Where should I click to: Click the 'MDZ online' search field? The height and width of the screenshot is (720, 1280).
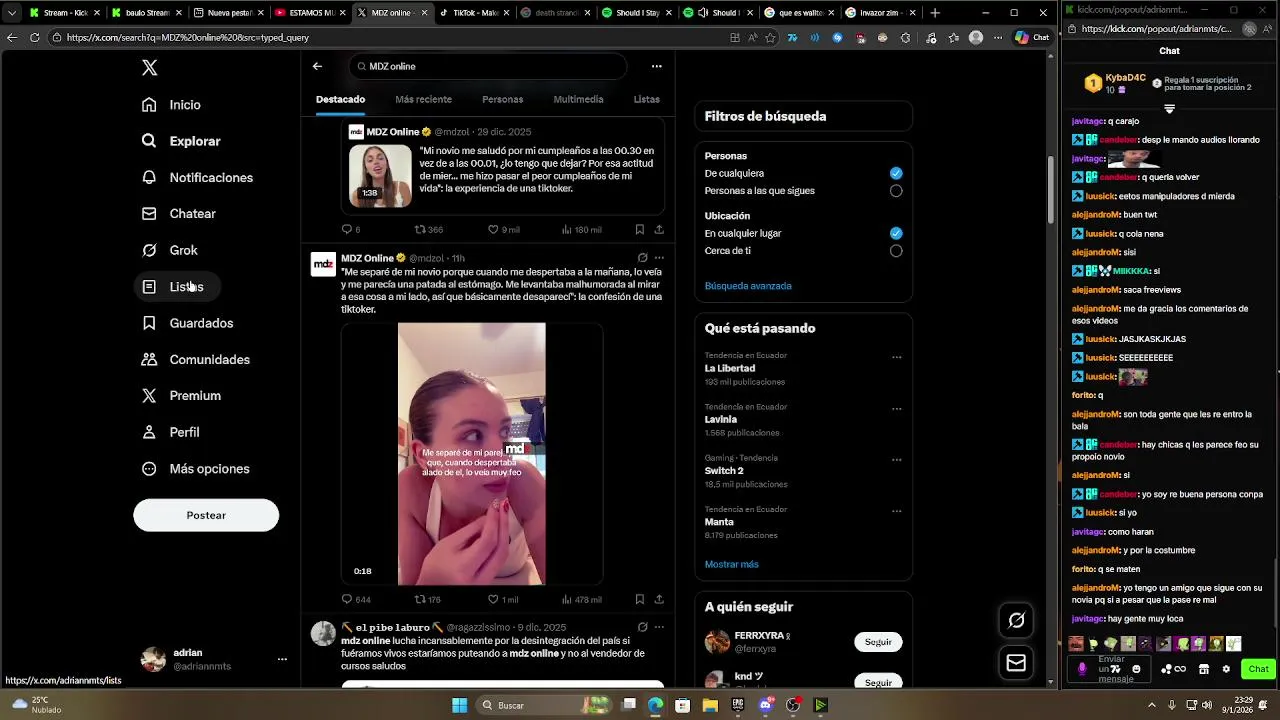(490, 66)
